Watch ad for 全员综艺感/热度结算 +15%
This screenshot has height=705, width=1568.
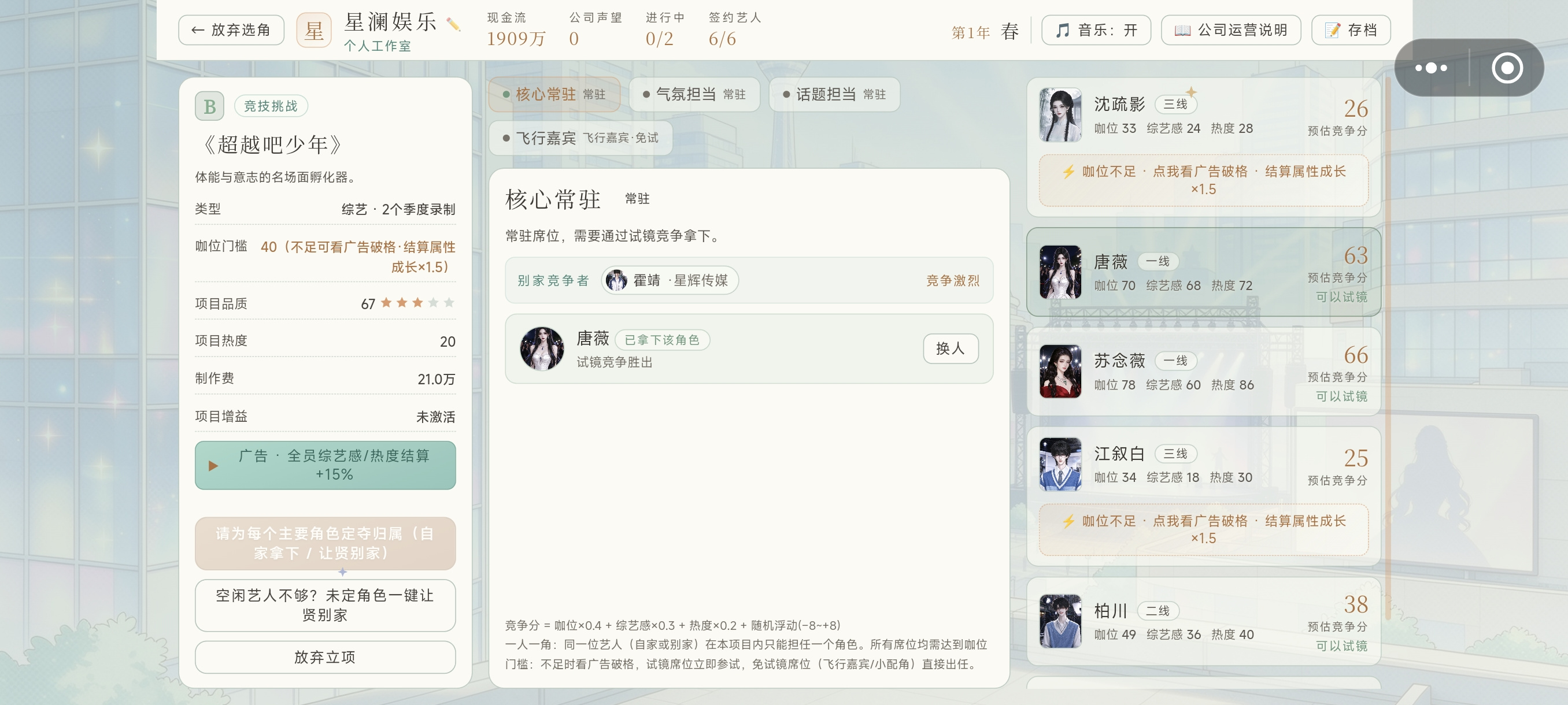point(325,465)
